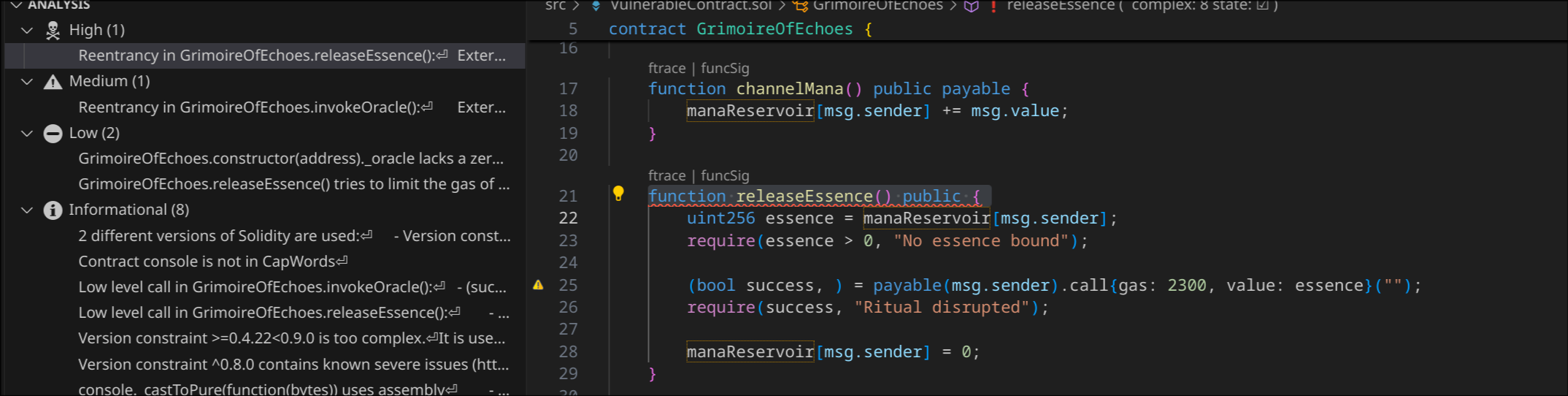Click funcSig code lens above releaseEssence
Screen dimensions: 1568x396
[x=725, y=175]
